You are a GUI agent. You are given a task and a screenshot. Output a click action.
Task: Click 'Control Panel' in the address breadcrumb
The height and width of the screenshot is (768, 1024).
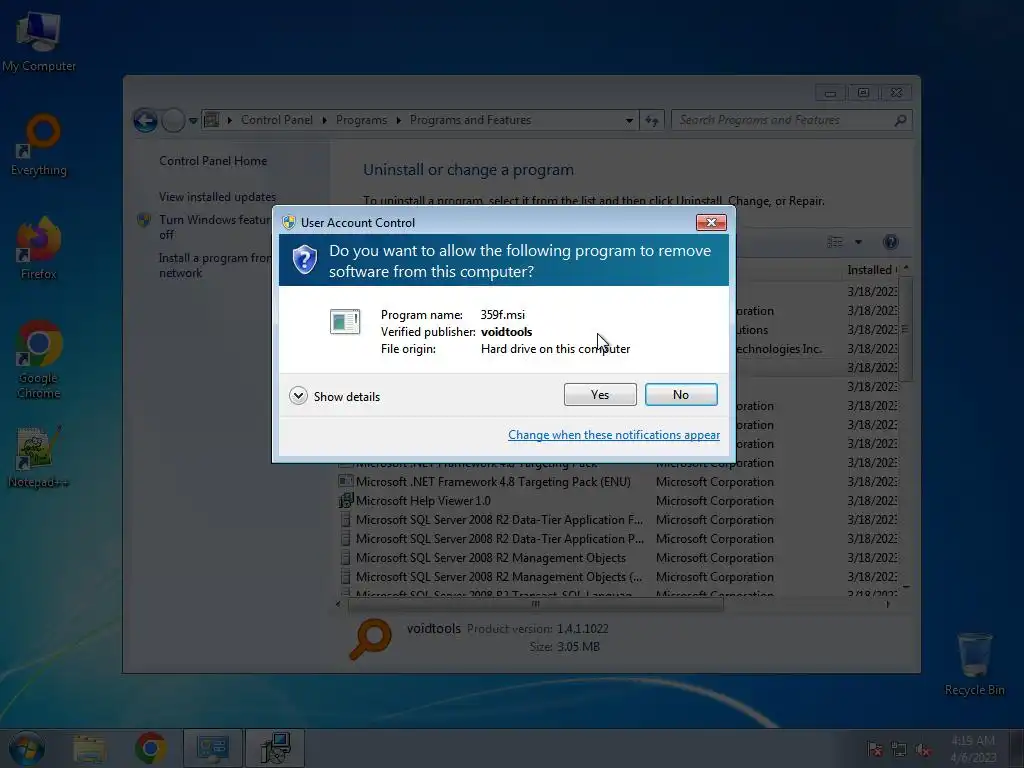(x=277, y=120)
